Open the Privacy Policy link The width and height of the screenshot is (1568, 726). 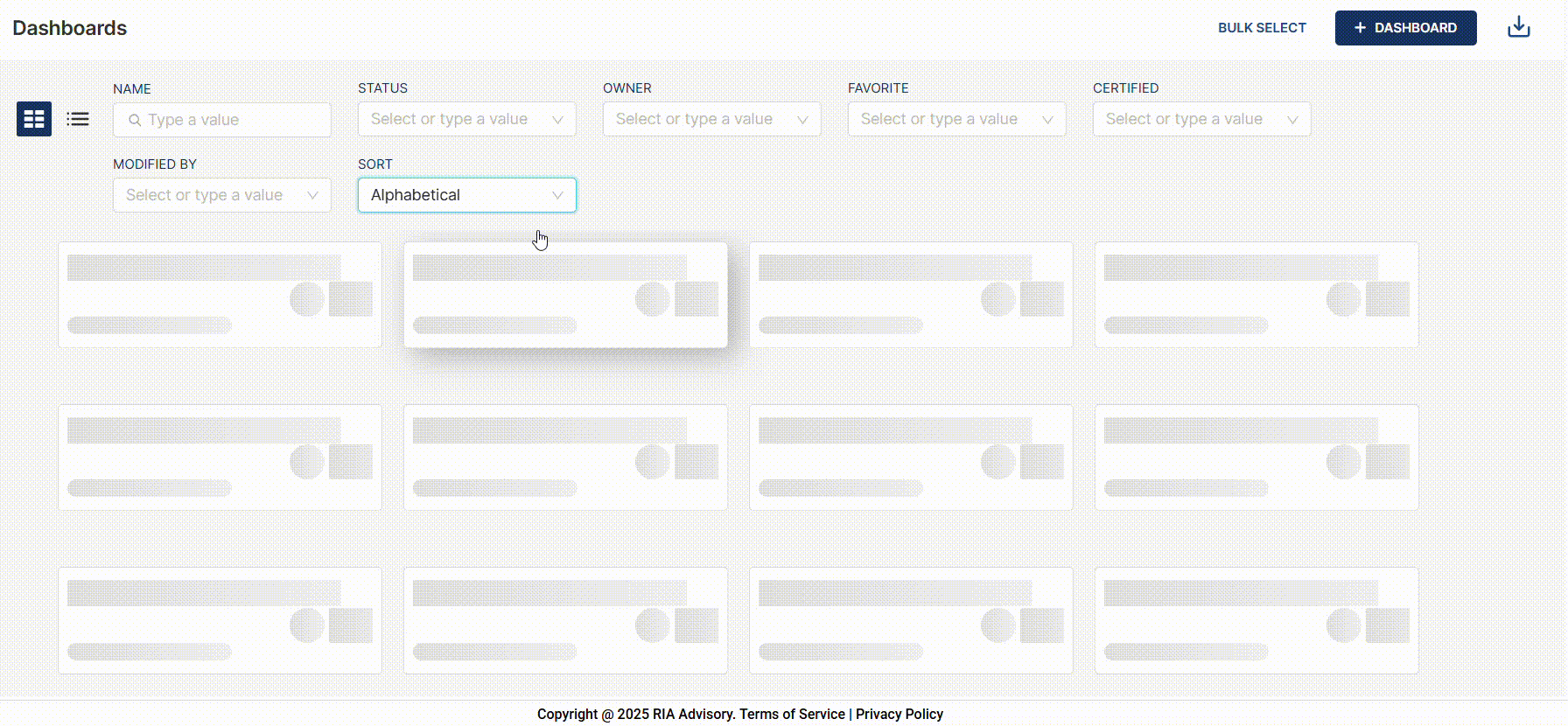pyautogui.click(x=899, y=714)
